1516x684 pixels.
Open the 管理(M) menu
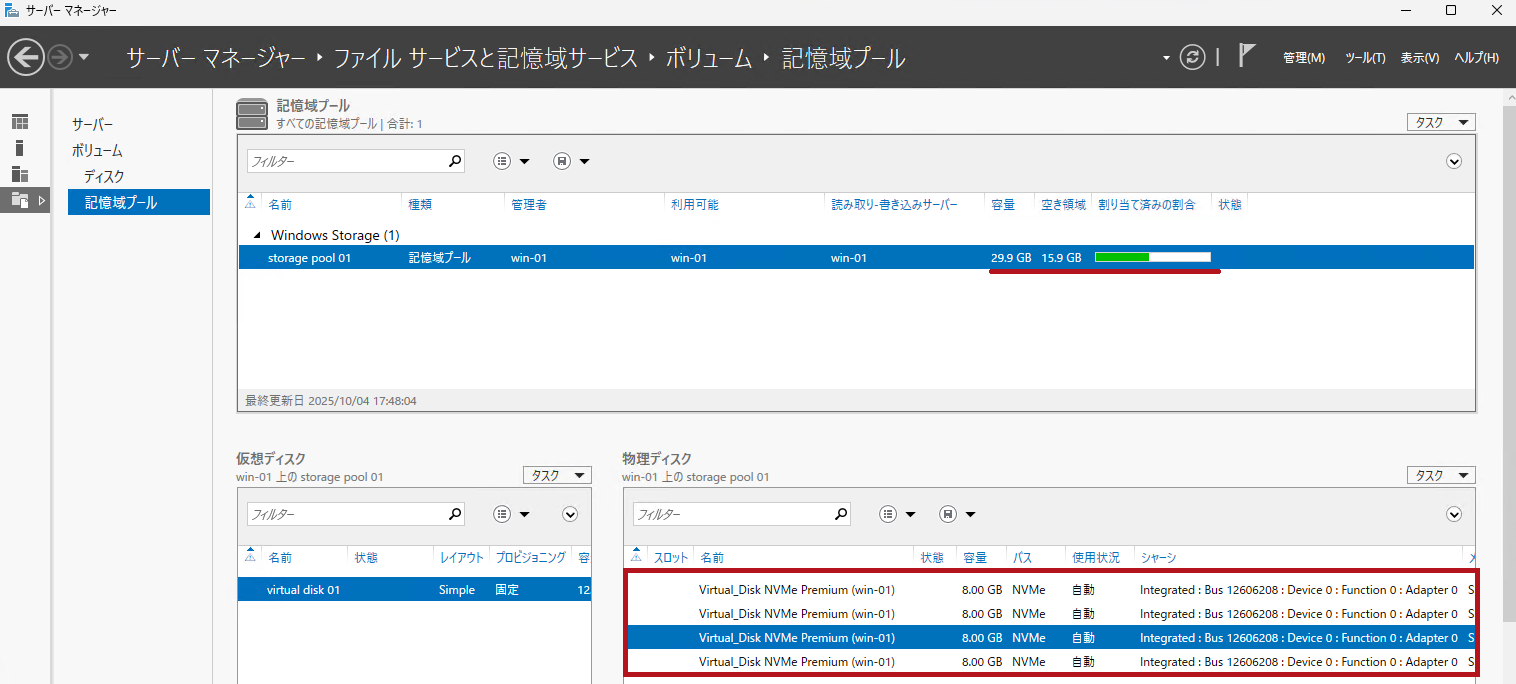[x=1303, y=58]
